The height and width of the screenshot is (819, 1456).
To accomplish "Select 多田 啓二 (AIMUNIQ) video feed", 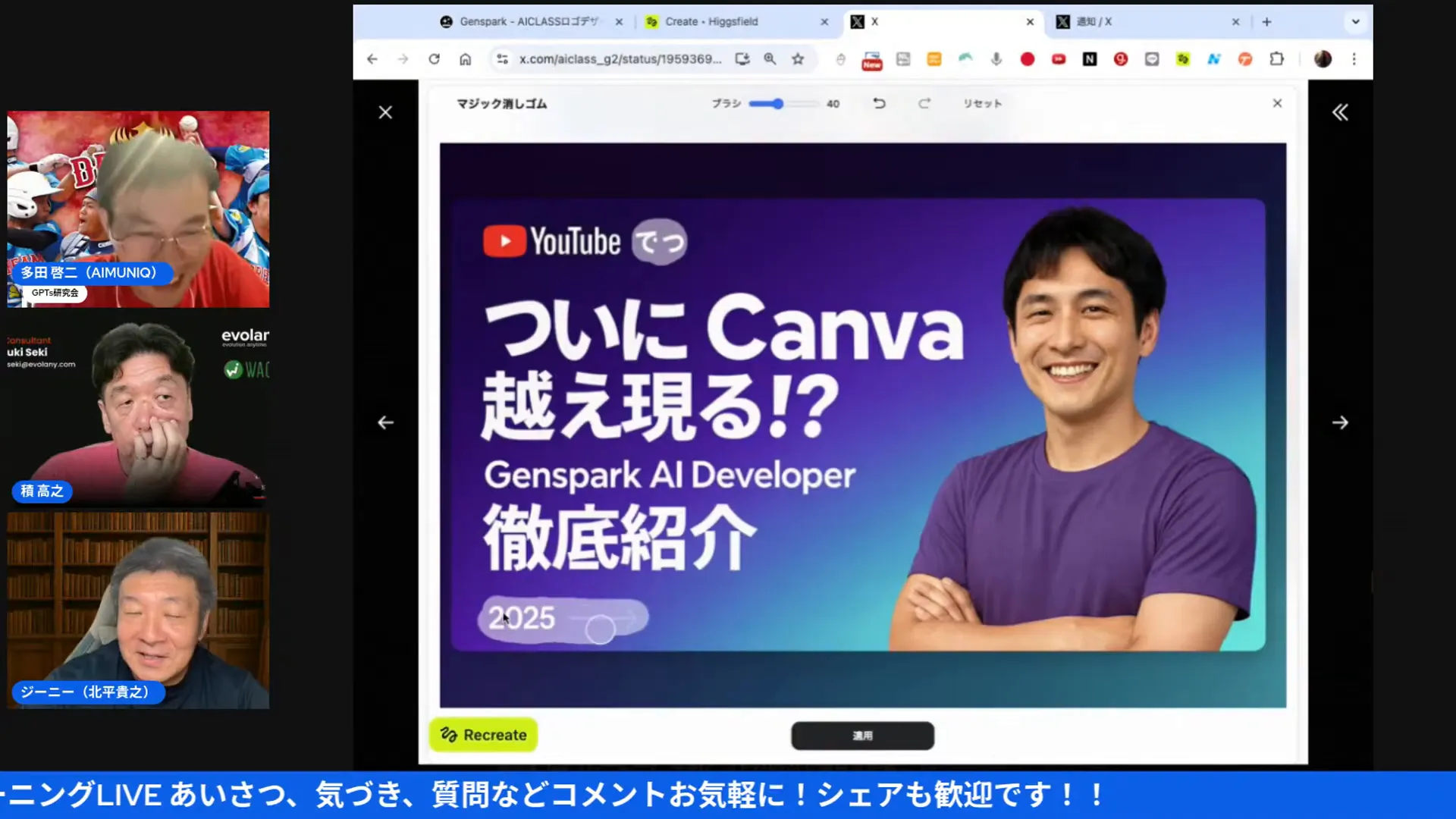I will pyautogui.click(x=138, y=209).
